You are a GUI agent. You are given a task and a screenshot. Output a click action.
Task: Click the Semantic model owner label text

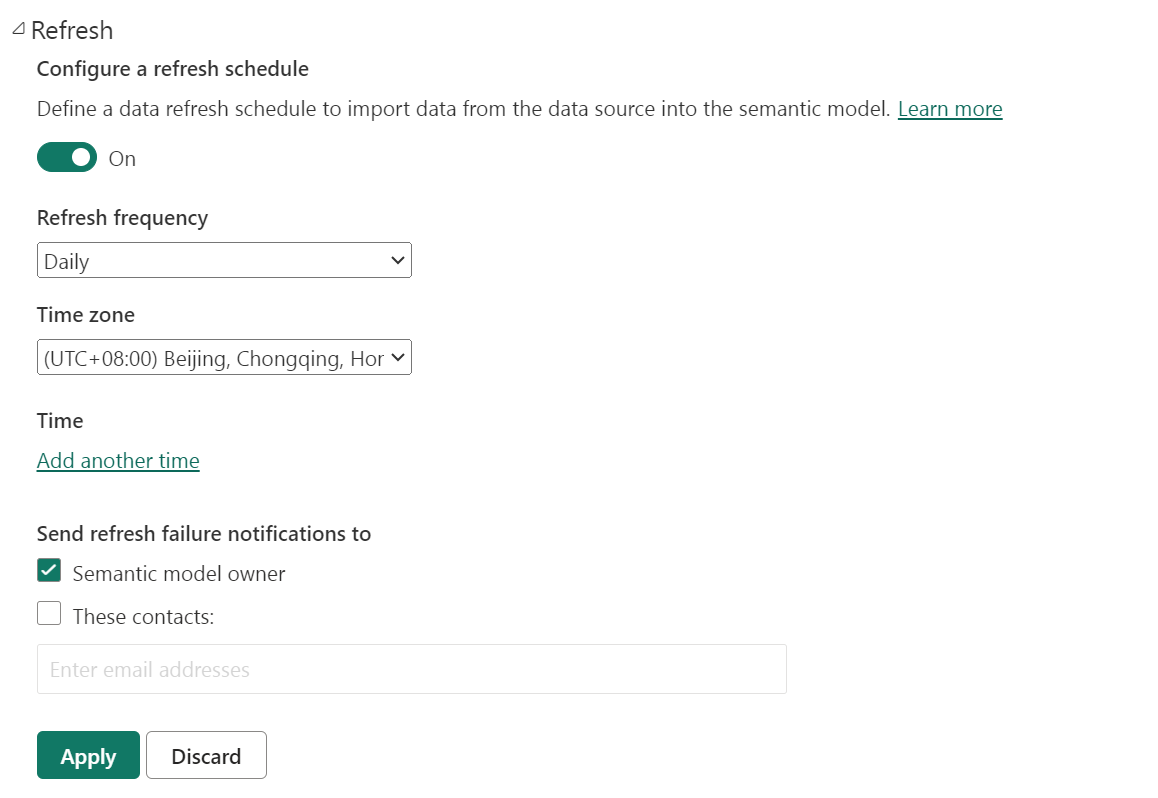point(179,574)
